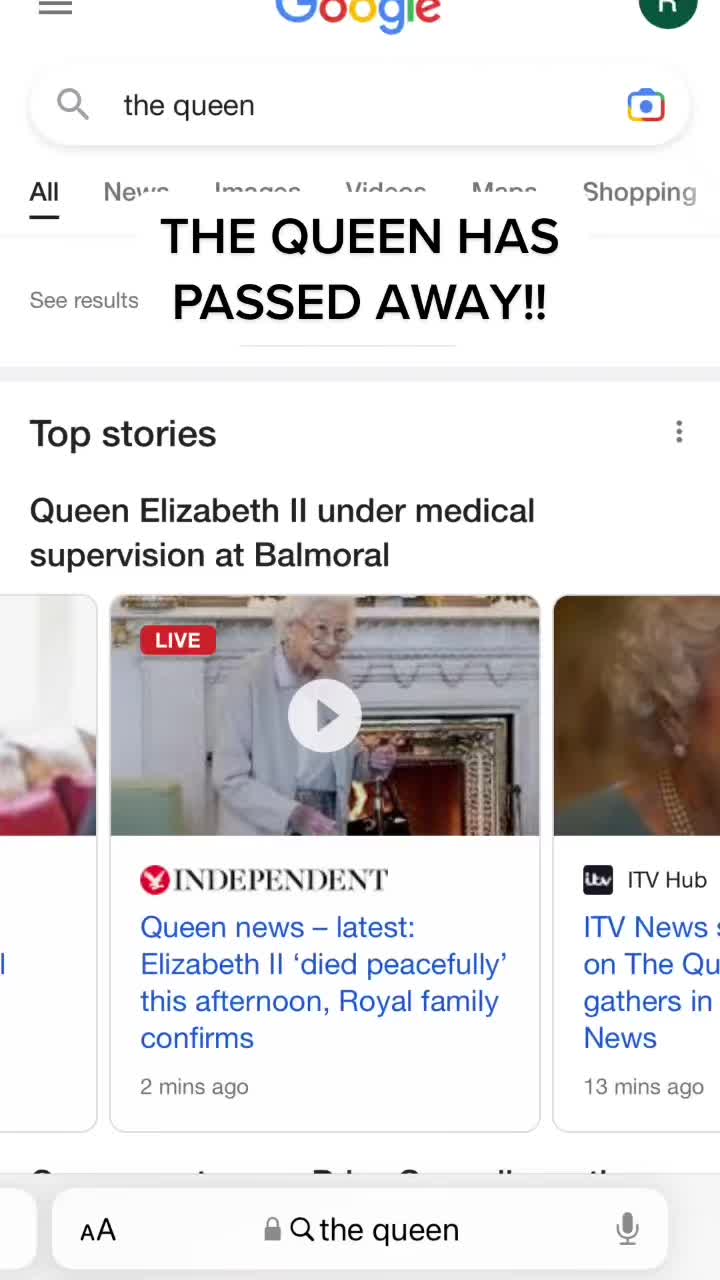Open the Queen photo thumbnail on ITV card
The width and height of the screenshot is (720, 1280).
pyautogui.click(x=637, y=715)
